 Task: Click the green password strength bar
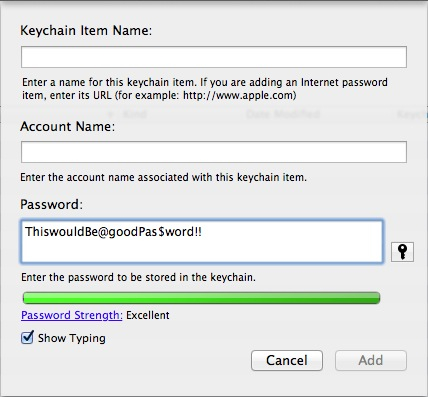(201, 298)
